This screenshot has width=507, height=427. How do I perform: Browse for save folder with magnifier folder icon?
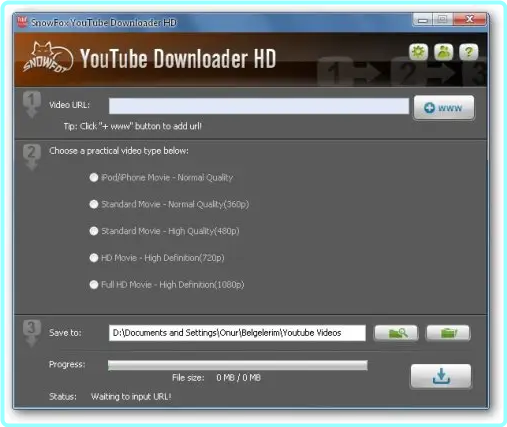[x=396, y=333]
